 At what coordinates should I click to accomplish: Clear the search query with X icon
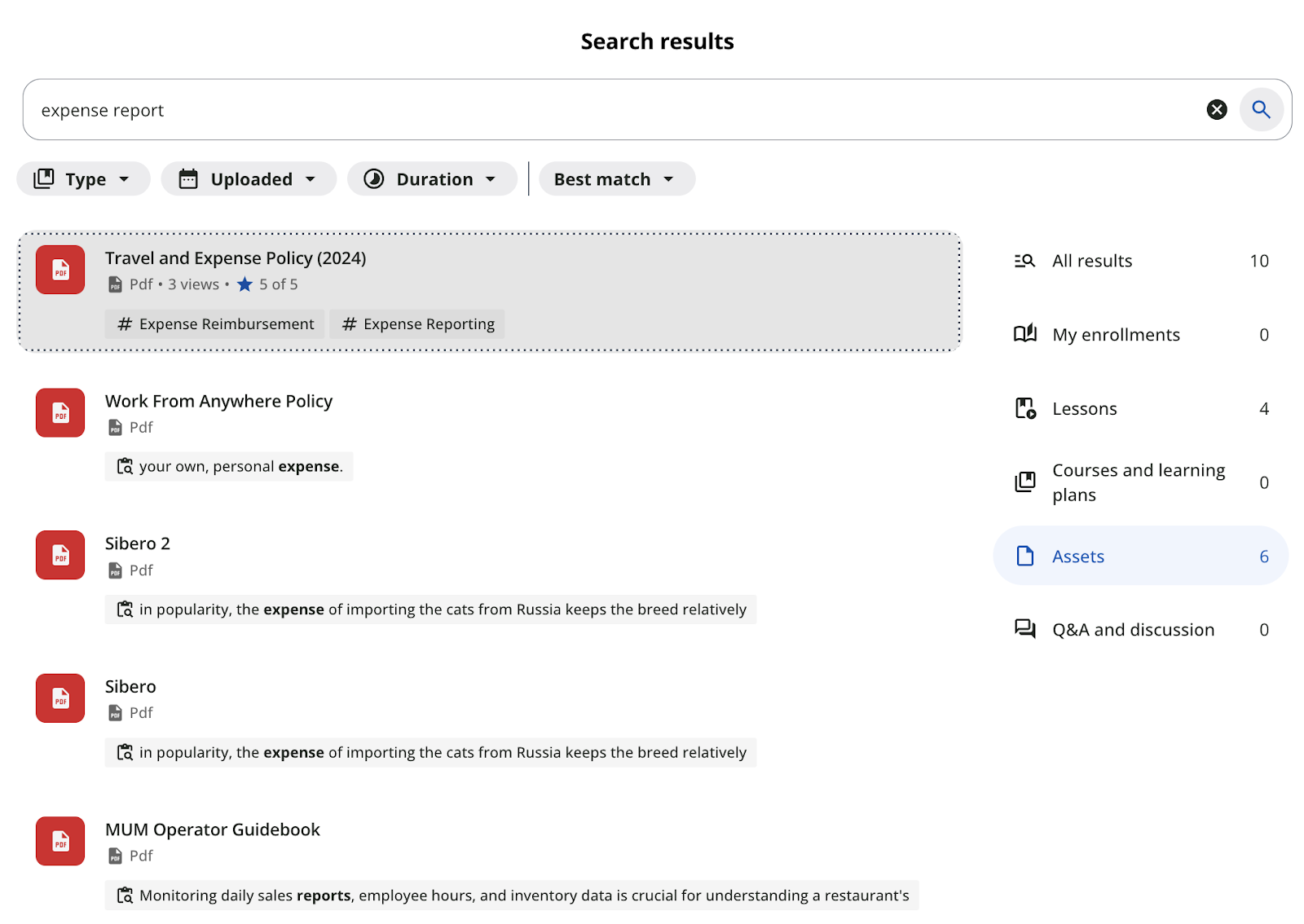[x=1216, y=109]
